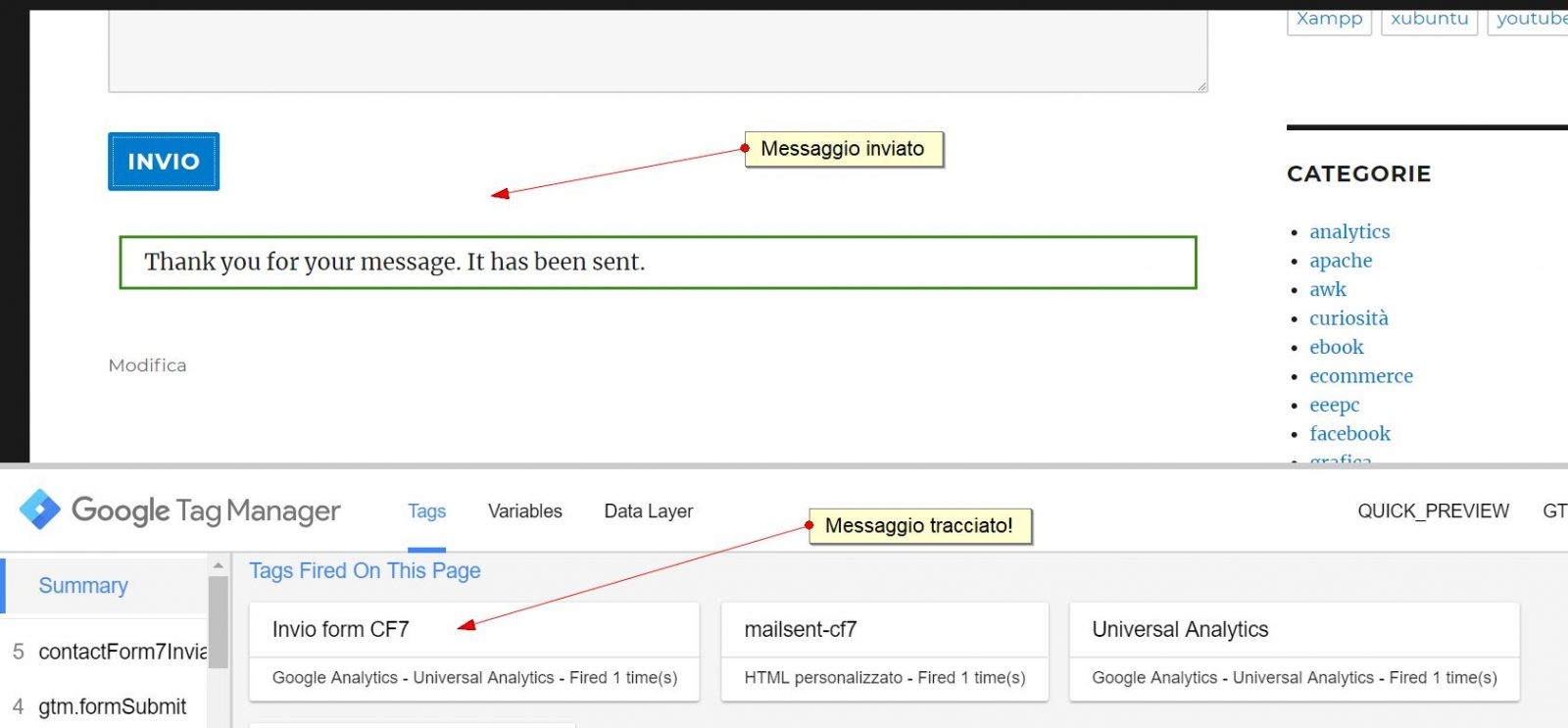The width and height of the screenshot is (1568, 728).
Task: Click the Google Tag Manager logo icon
Action: (x=40, y=510)
